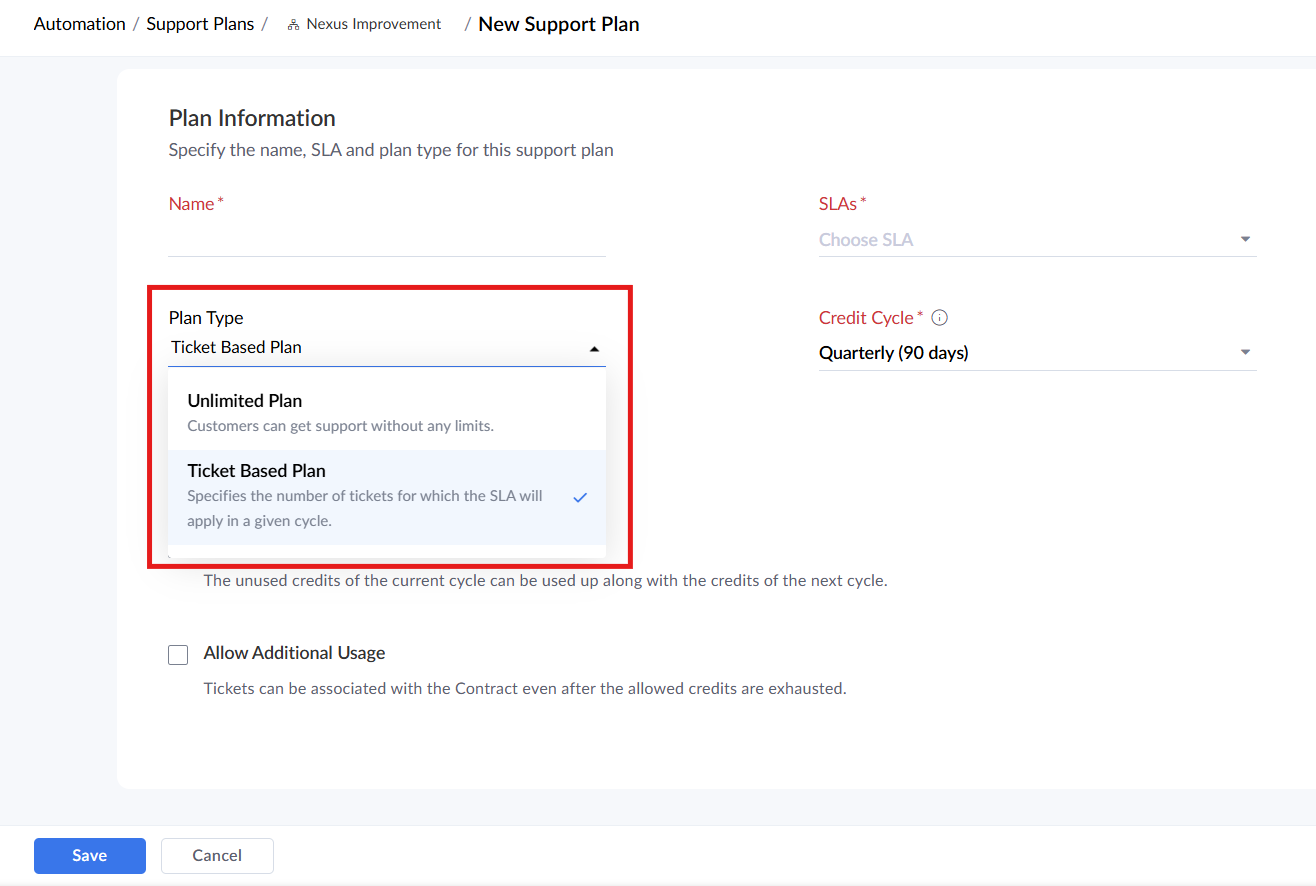The height and width of the screenshot is (886, 1316).
Task: Click the Allow Additional Usage label
Action: pos(294,653)
